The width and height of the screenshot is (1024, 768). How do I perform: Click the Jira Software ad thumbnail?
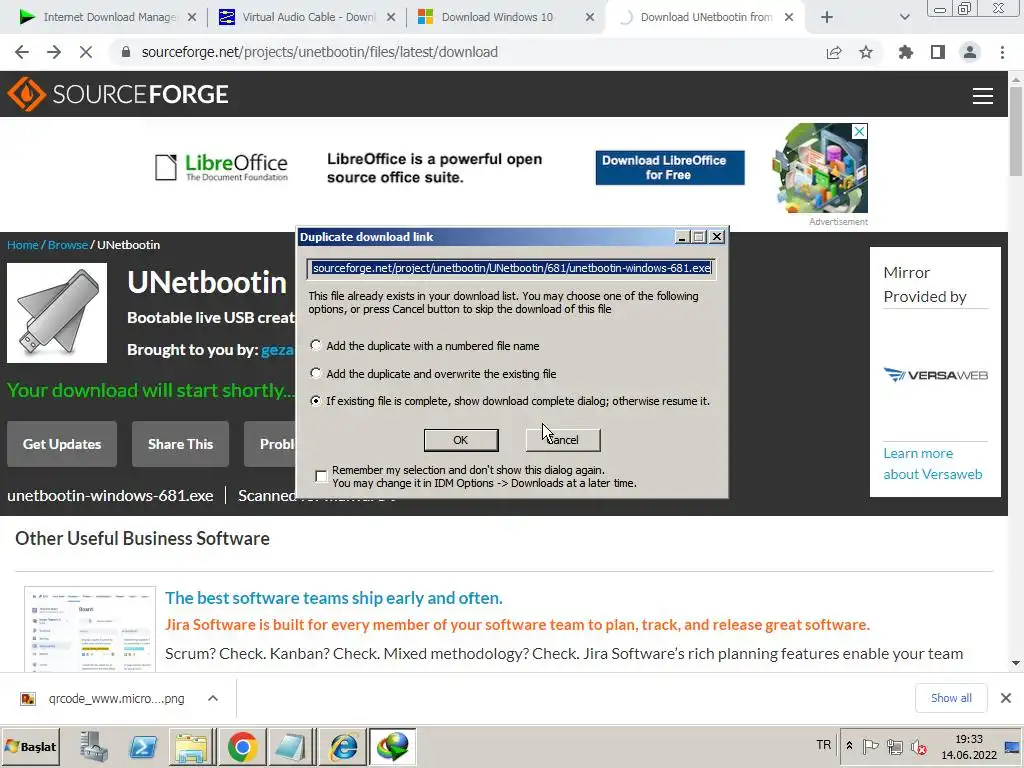click(x=90, y=629)
